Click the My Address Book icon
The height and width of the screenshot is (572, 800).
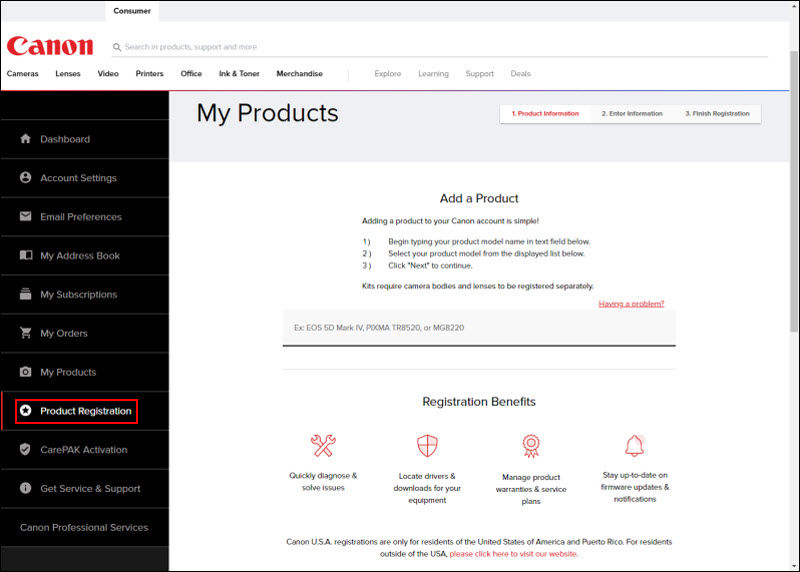pyautogui.click(x=26, y=256)
